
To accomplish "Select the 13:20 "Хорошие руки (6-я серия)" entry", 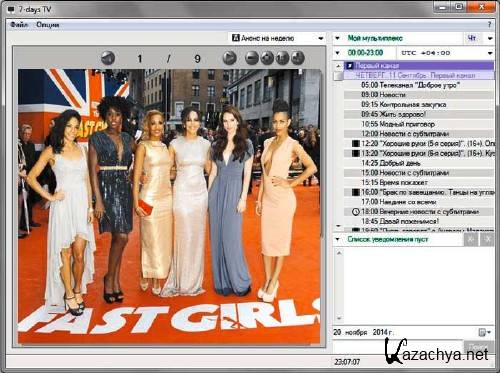I will click(419, 153).
